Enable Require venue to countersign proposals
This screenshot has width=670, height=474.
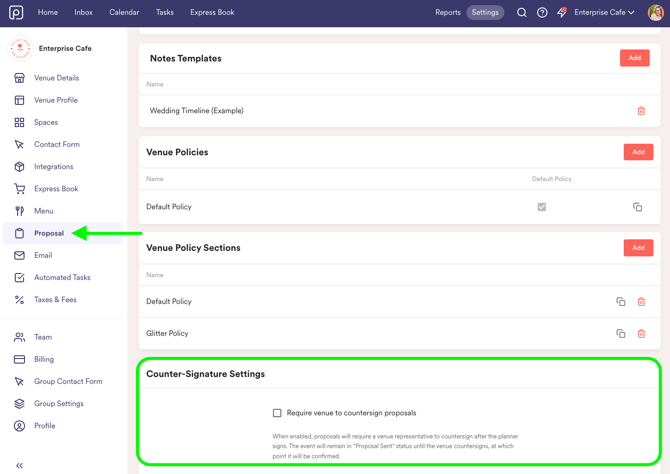(278, 413)
